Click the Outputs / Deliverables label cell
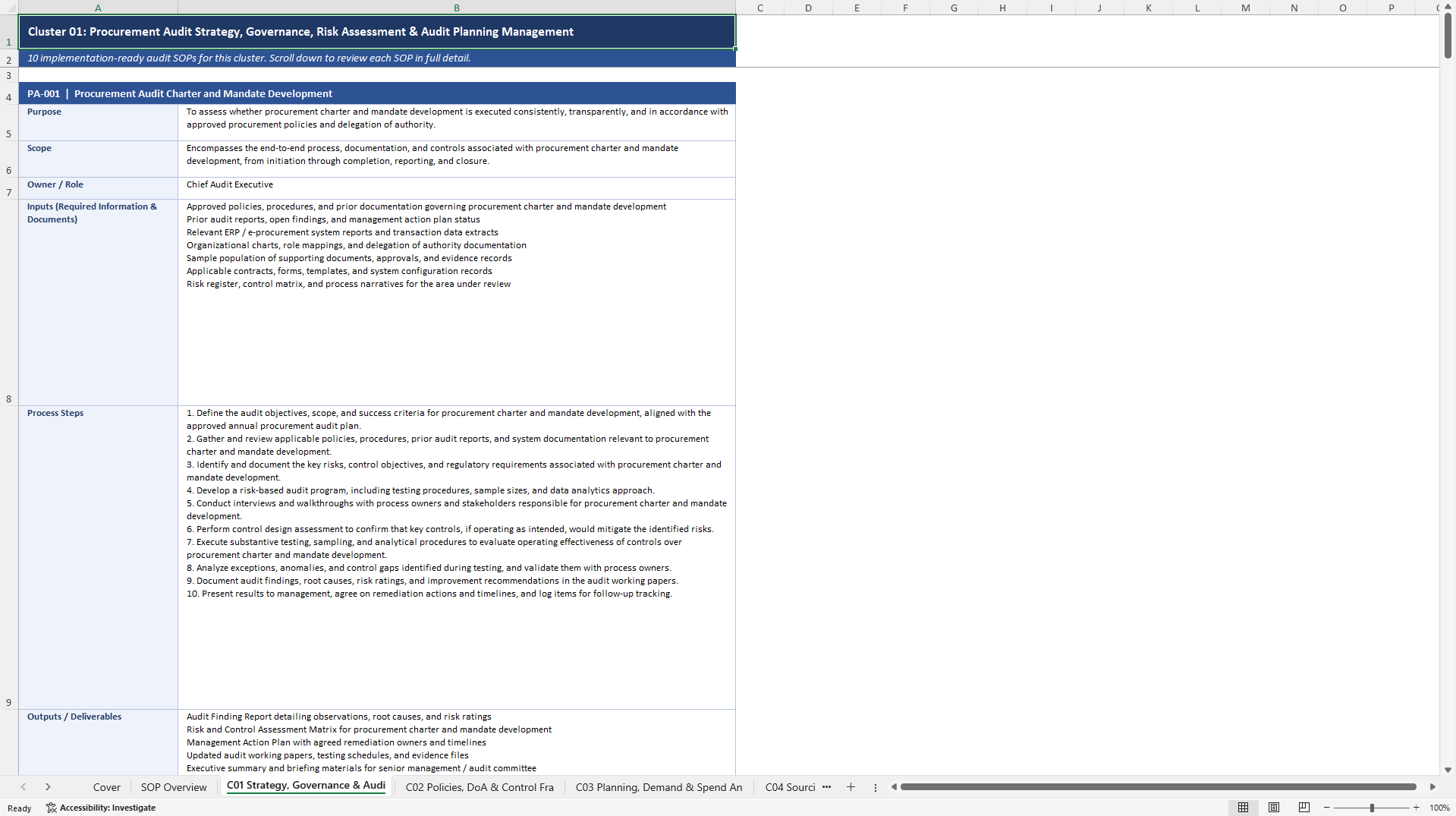This screenshot has height=816, width=1456. [99, 742]
